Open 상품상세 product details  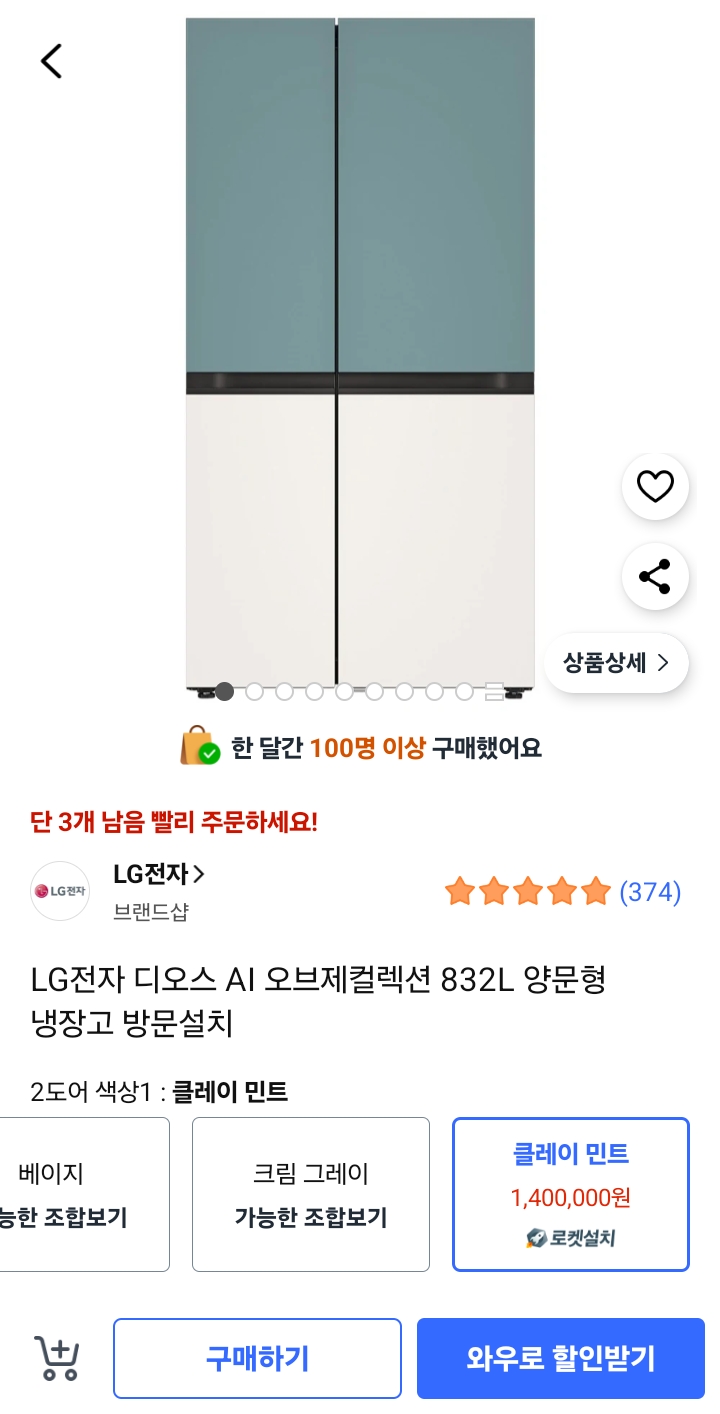coord(616,662)
